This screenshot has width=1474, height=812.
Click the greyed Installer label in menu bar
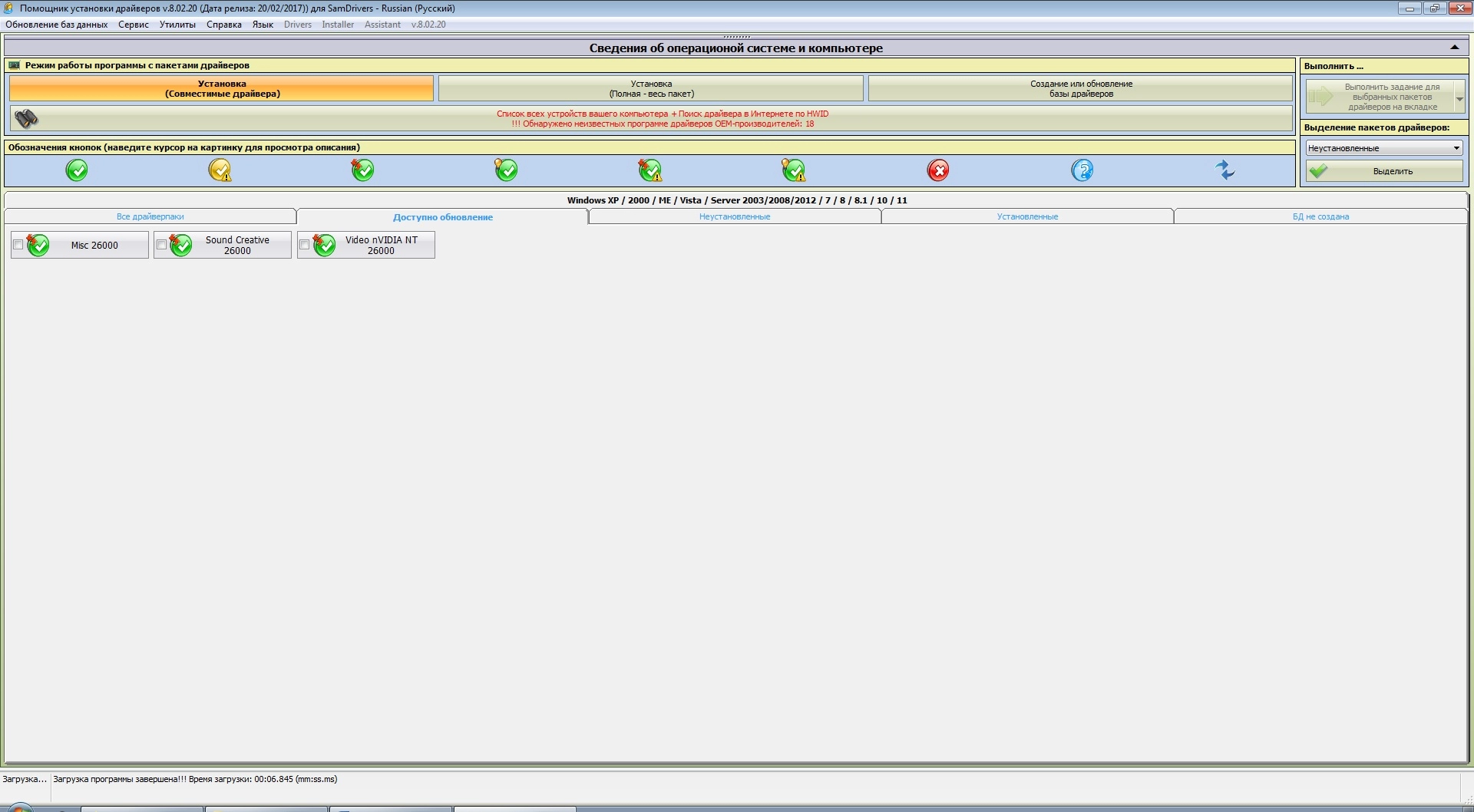[x=338, y=25]
